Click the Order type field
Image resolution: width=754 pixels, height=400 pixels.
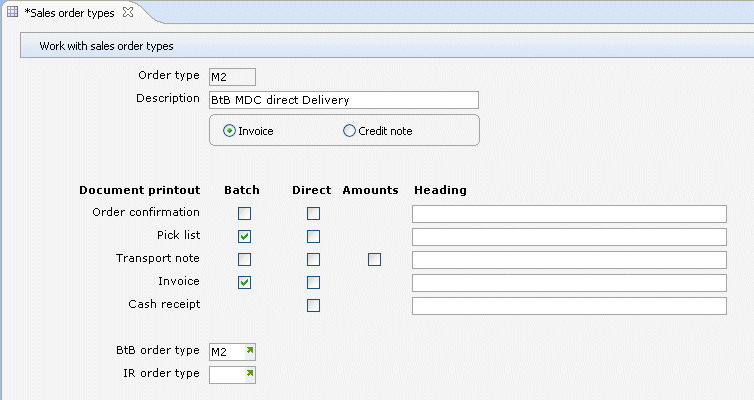coord(232,77)
